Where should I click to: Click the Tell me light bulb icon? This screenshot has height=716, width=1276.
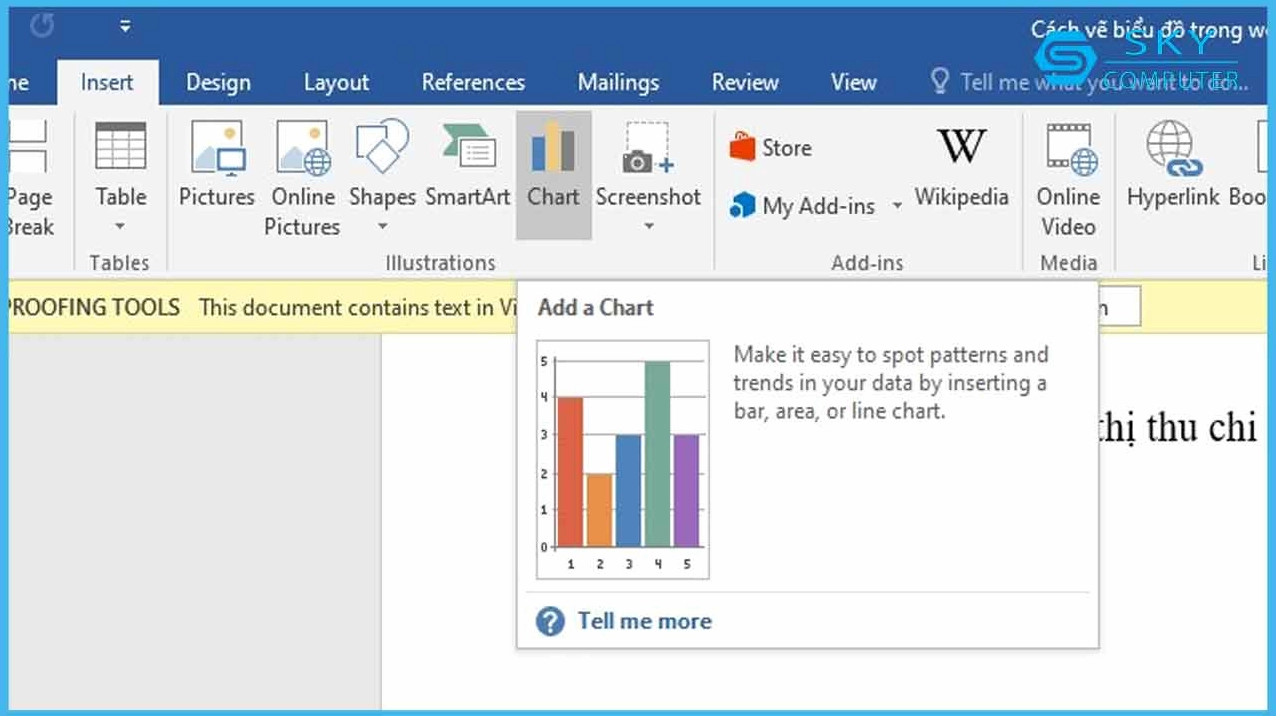pyautogui.click(x=939, y=82)
